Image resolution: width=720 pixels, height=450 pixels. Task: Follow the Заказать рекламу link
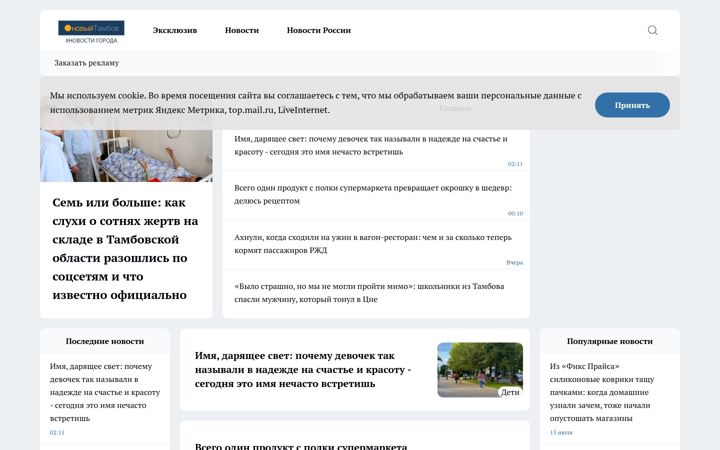pos(86,63)
